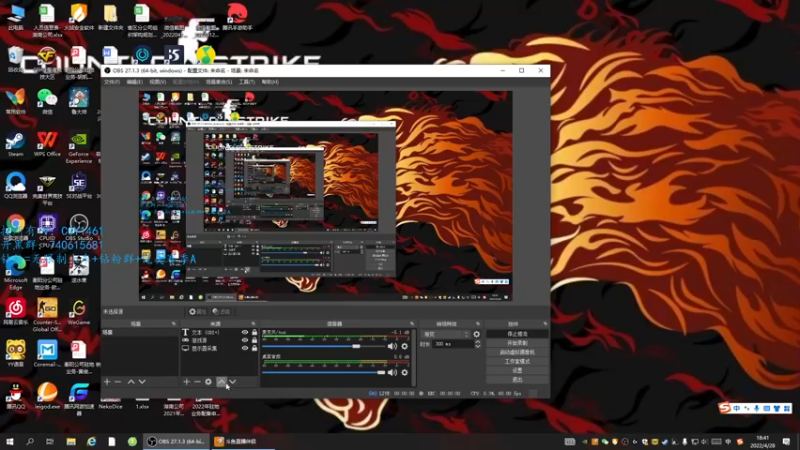The height and width of the screenshot is (450, 800).
Task: Click the Stop Streaming button
Action: (517, 334)
